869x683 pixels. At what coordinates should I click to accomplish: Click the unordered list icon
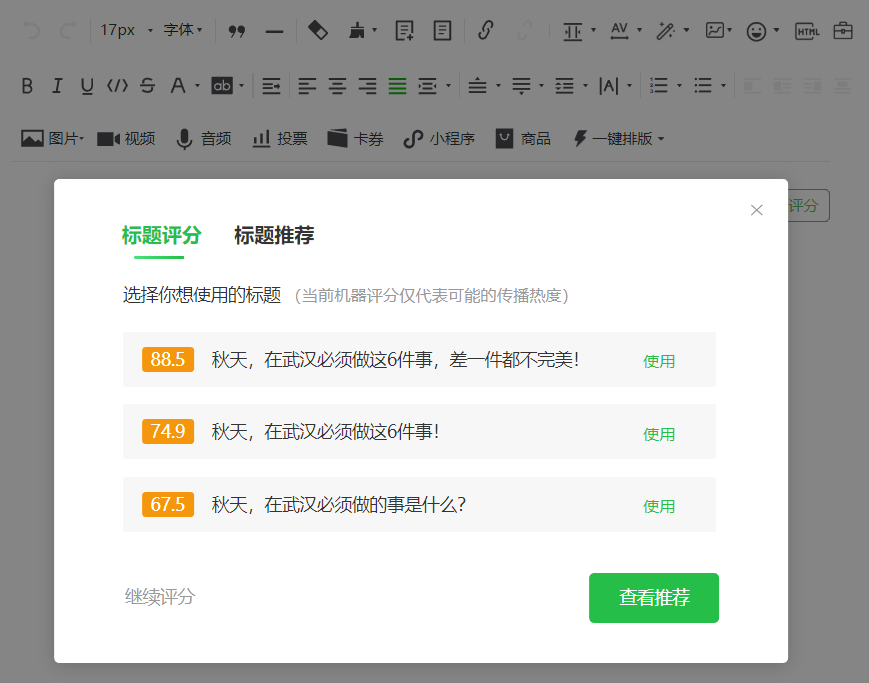(x=703, y=86)
